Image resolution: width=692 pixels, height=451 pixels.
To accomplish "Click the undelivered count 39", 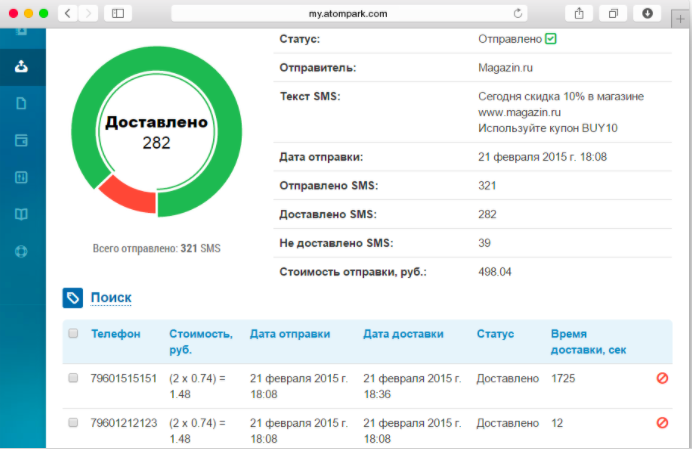I will pyautogui.click(x=484, y=243).
